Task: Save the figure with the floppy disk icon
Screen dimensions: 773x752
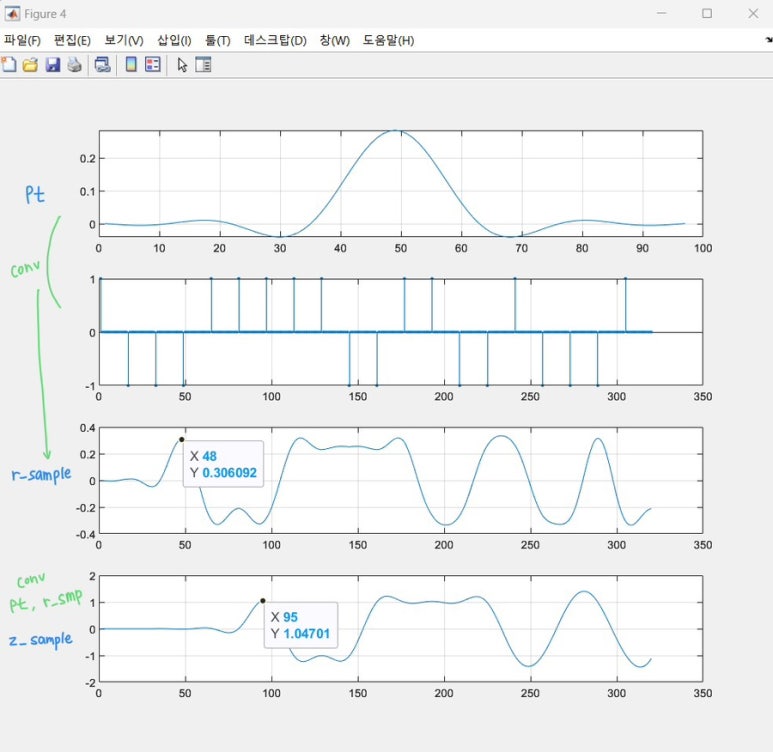Action: pyautogui.click(x=53, y=65)
